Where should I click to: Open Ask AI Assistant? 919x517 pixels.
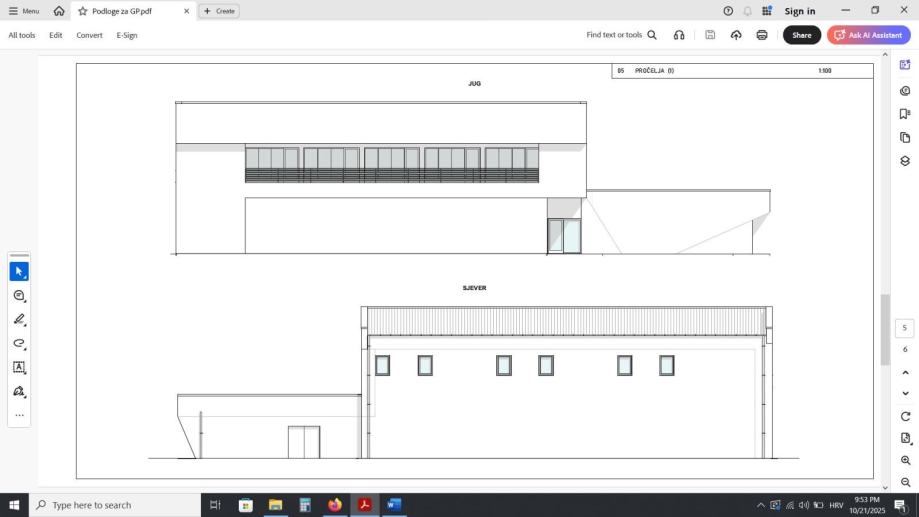click(x=869, y=35)
